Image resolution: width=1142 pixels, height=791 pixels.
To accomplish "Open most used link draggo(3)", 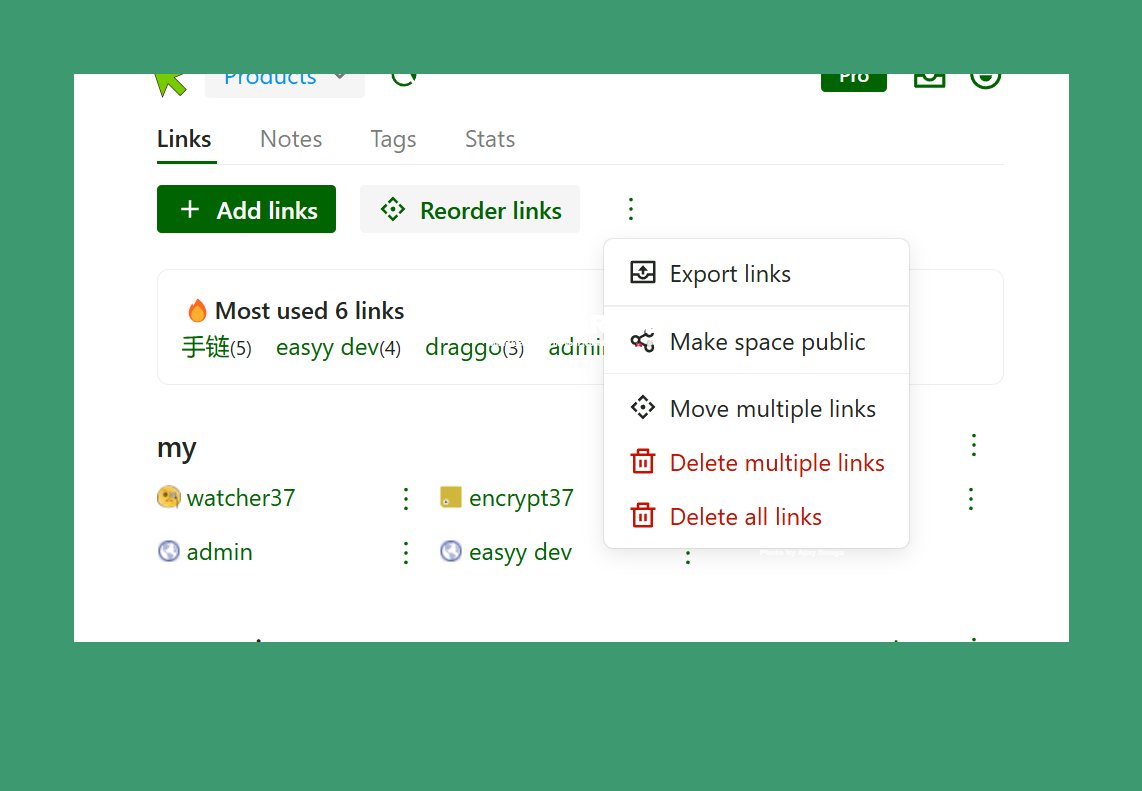I will pyautogui.click(x=474, y=347).
